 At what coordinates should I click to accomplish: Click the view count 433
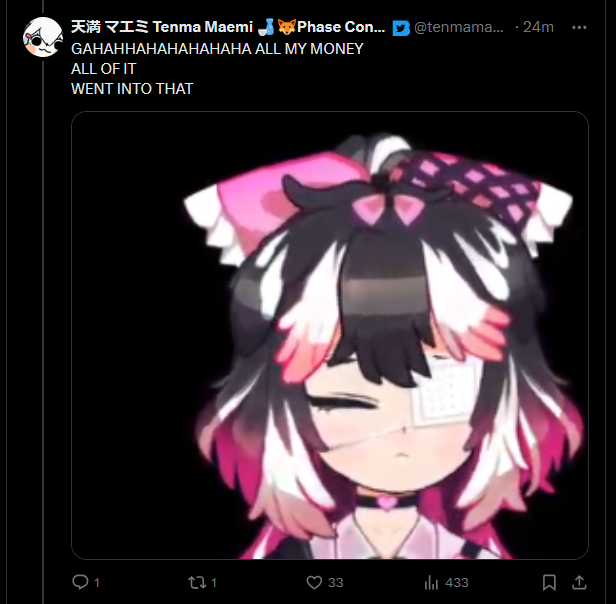[x=456, y=582]
